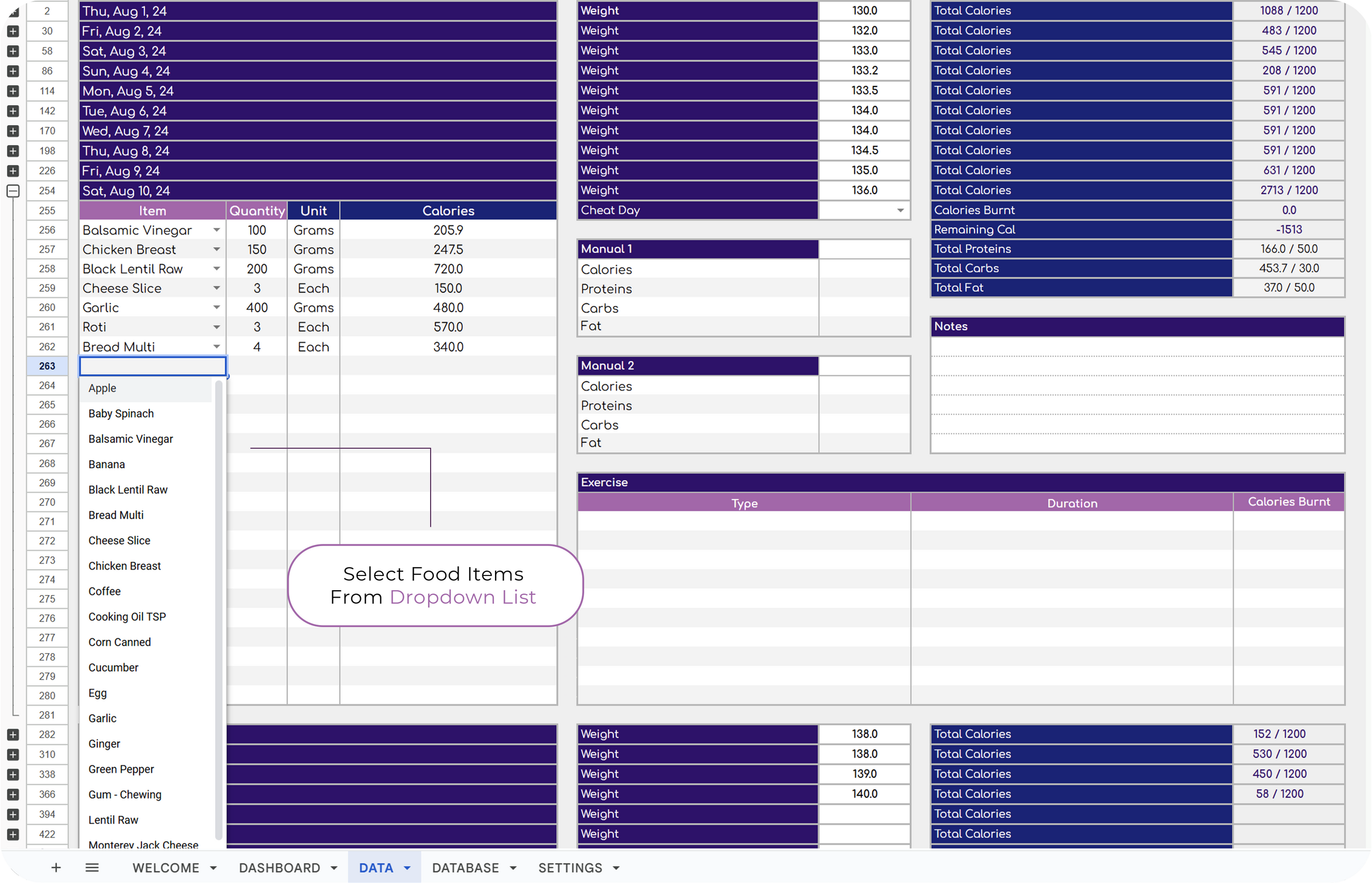
Task: Open the SETTINGS sheet tab
Action: (570, 868)
